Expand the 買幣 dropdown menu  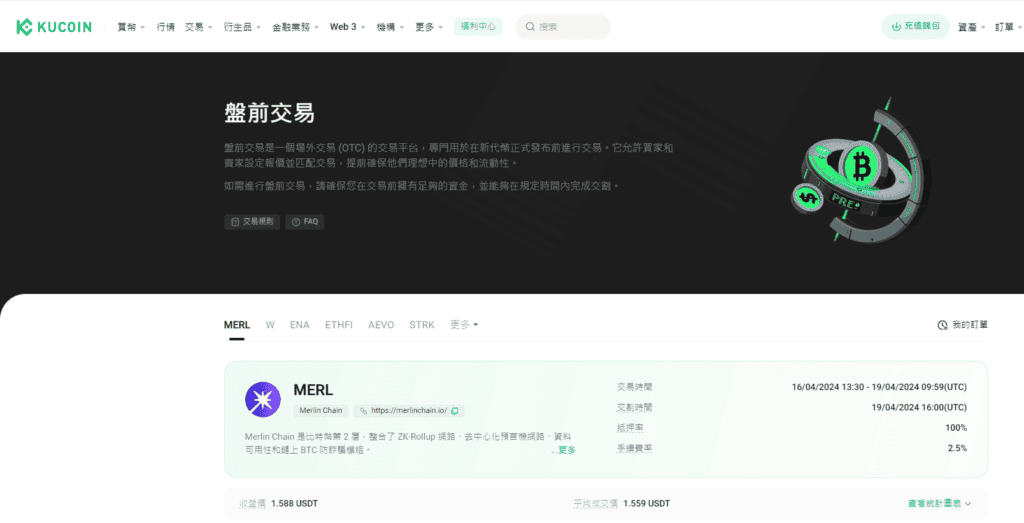point(131,27)
